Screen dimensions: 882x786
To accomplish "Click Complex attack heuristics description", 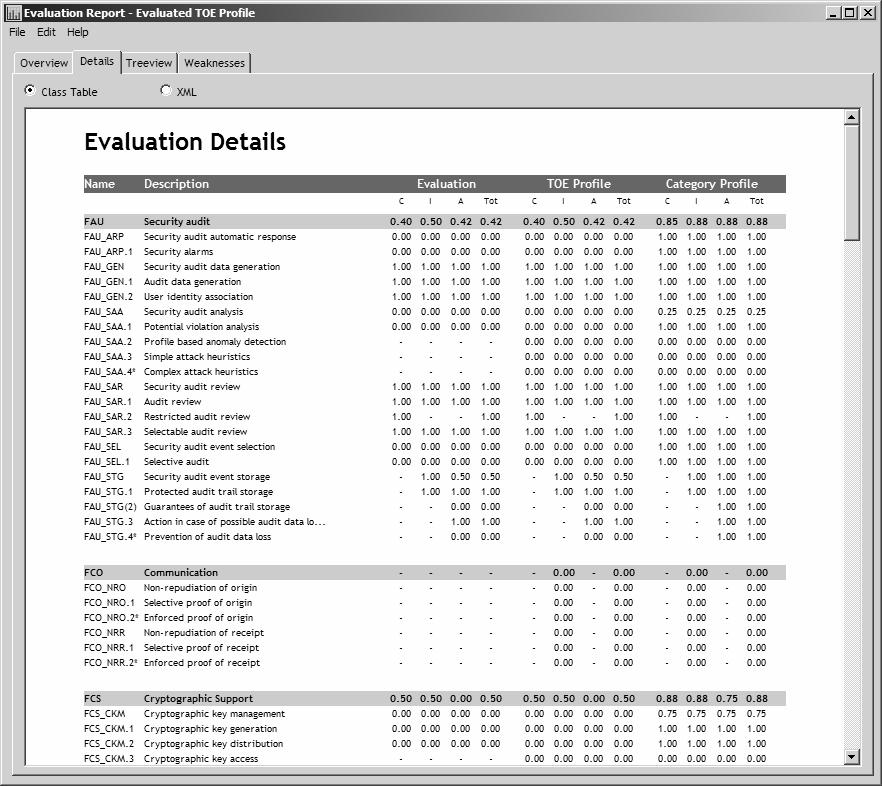I will [x=201, y=372].
